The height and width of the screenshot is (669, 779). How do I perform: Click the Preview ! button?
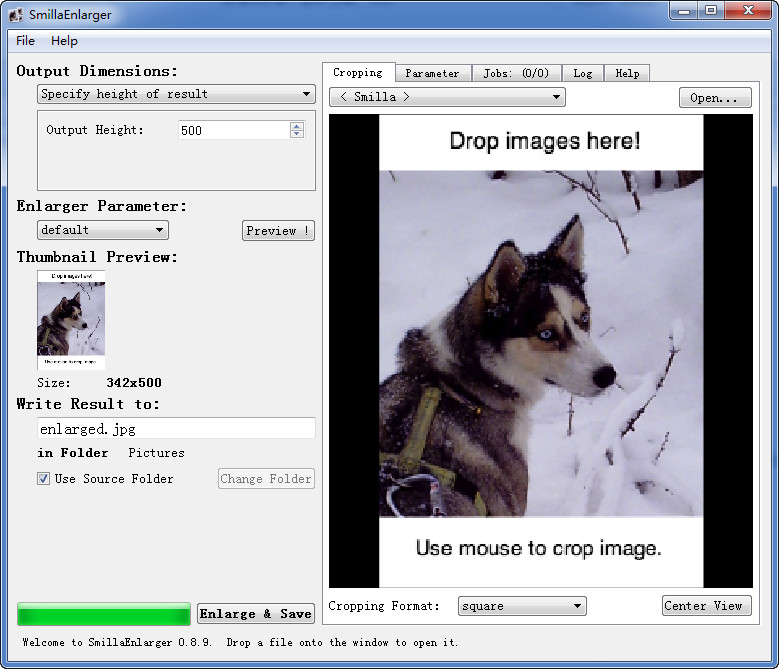tap(278, 230)
